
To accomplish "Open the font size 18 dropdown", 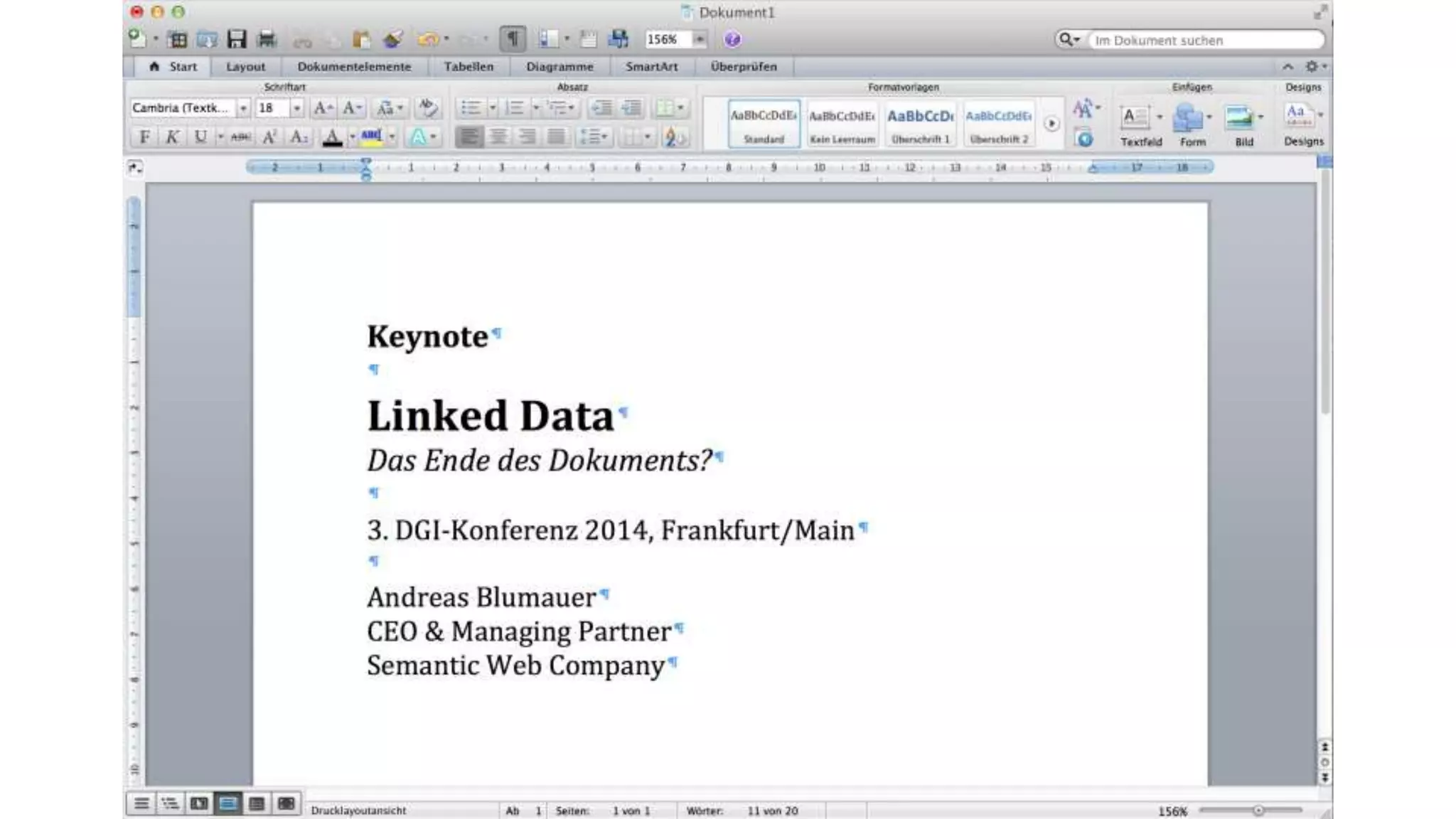I will click(x=297, y=108).
